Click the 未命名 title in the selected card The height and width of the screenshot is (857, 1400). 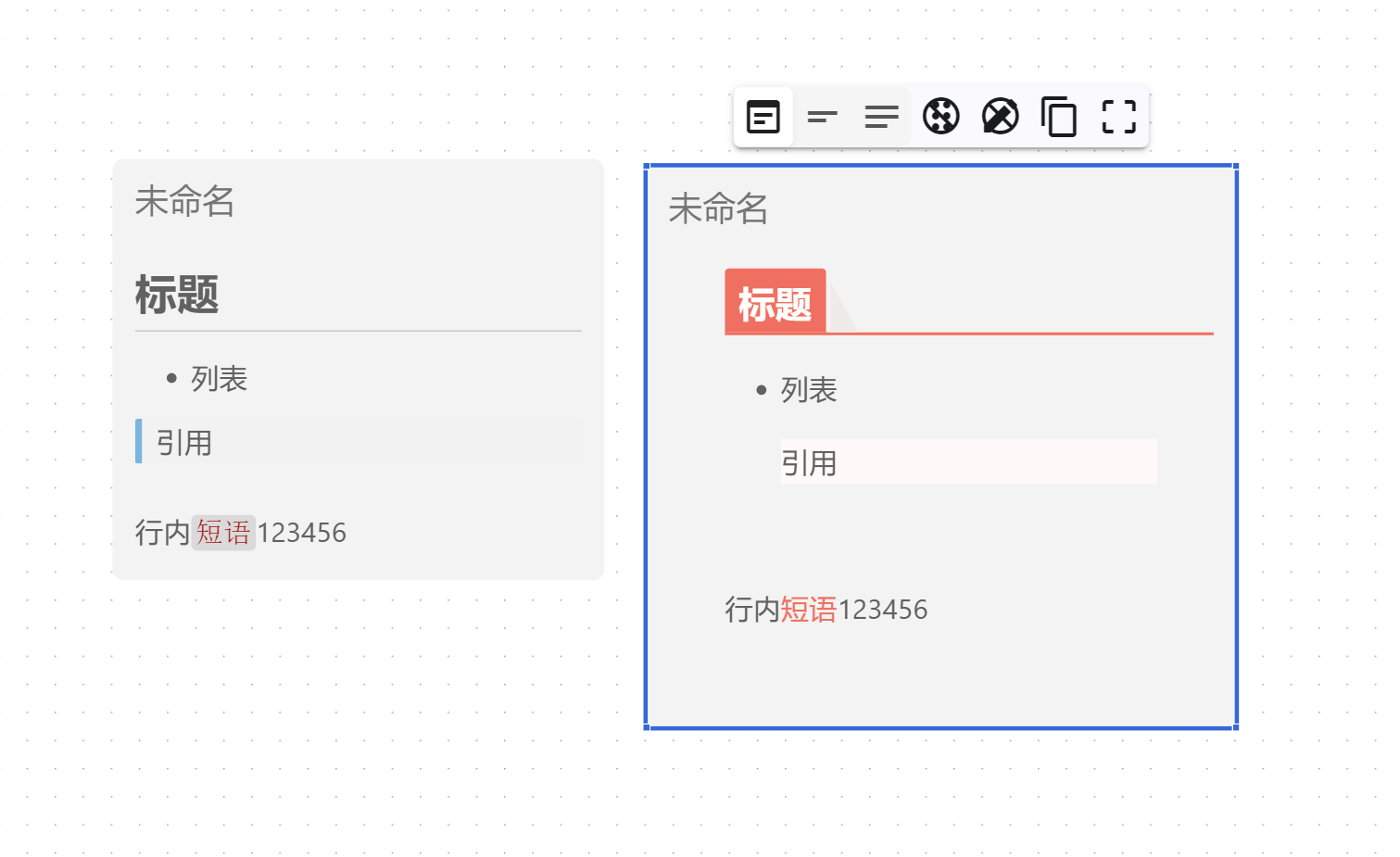[x=718, y=208]
